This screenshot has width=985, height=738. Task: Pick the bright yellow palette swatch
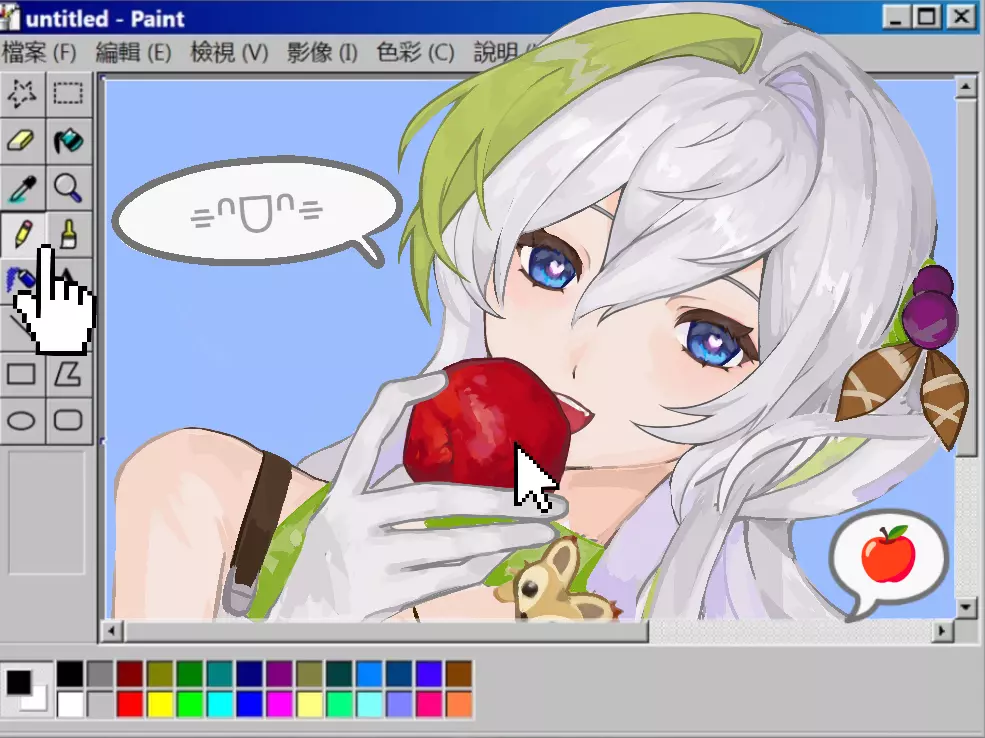coord(160,704)
